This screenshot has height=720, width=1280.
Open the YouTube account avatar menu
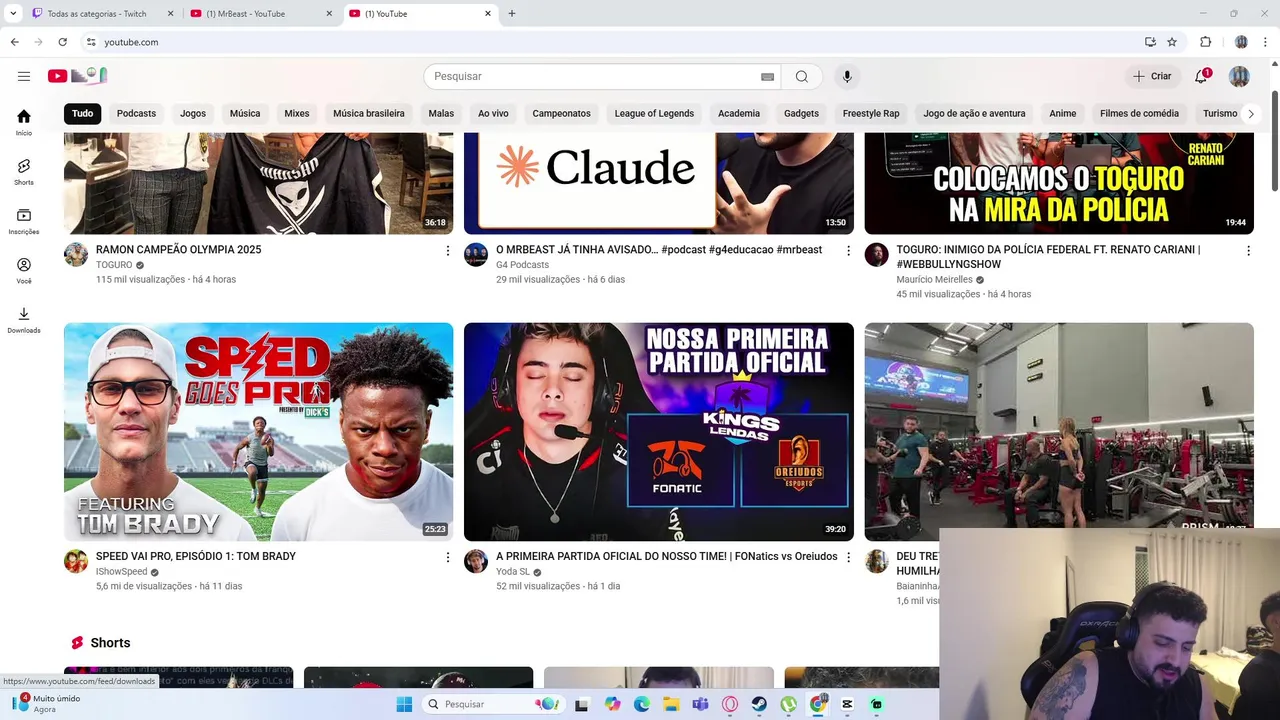[1239, 76]
